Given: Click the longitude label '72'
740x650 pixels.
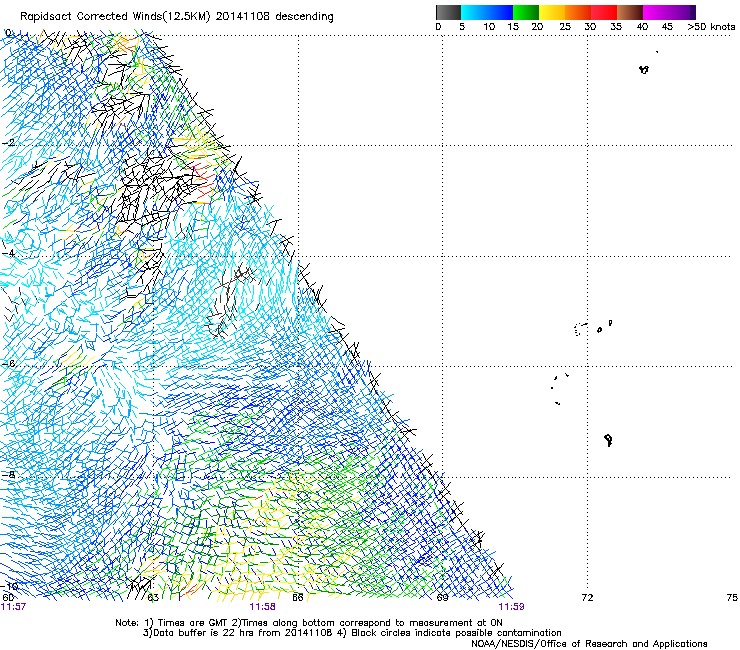Looking at the screenshot, I should (x=587, y=598).
